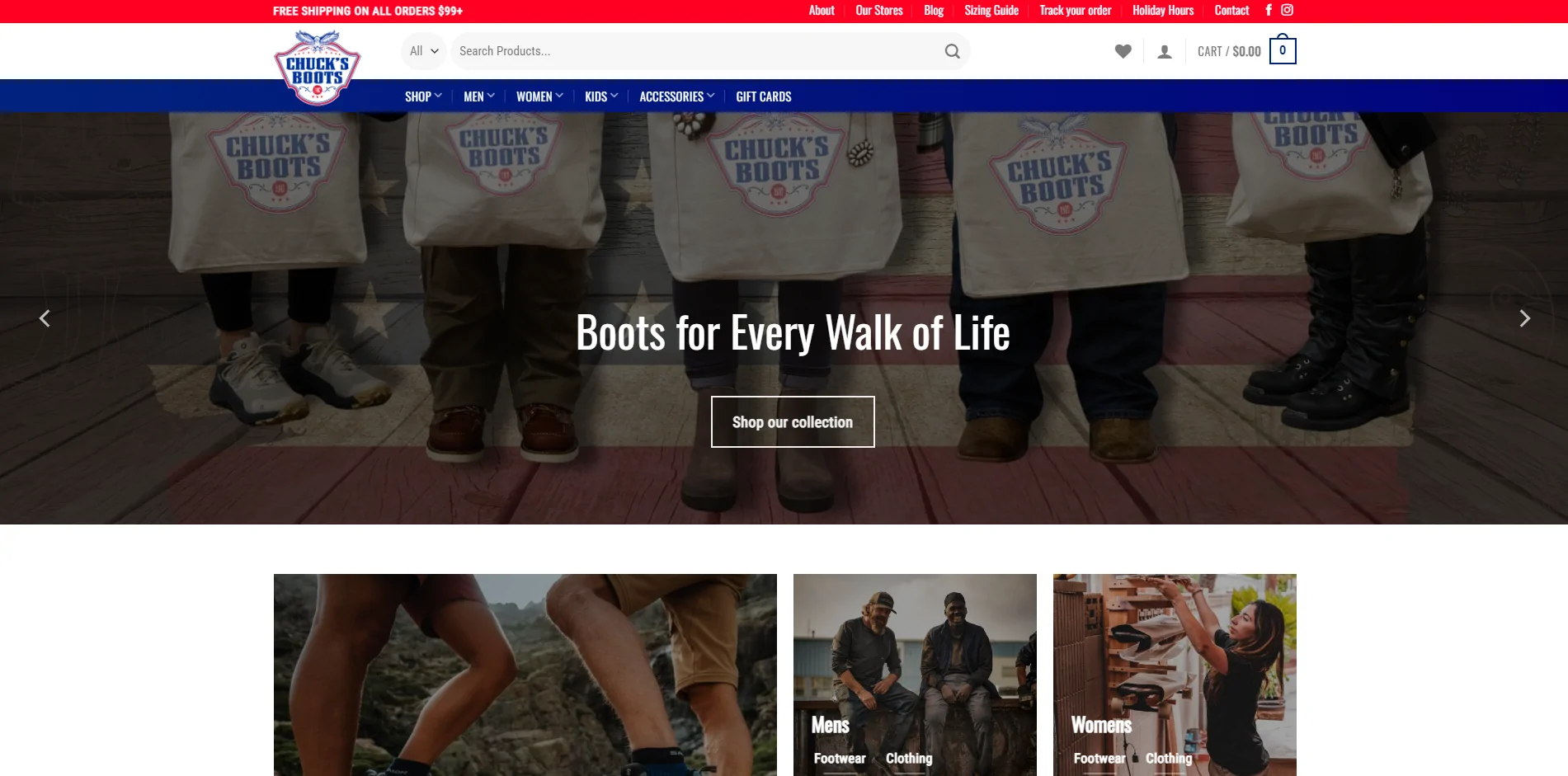Expand the SHOP navigation menu
Image resolution: width=1568 pixels, height=776 pixels.
[422, 96]
